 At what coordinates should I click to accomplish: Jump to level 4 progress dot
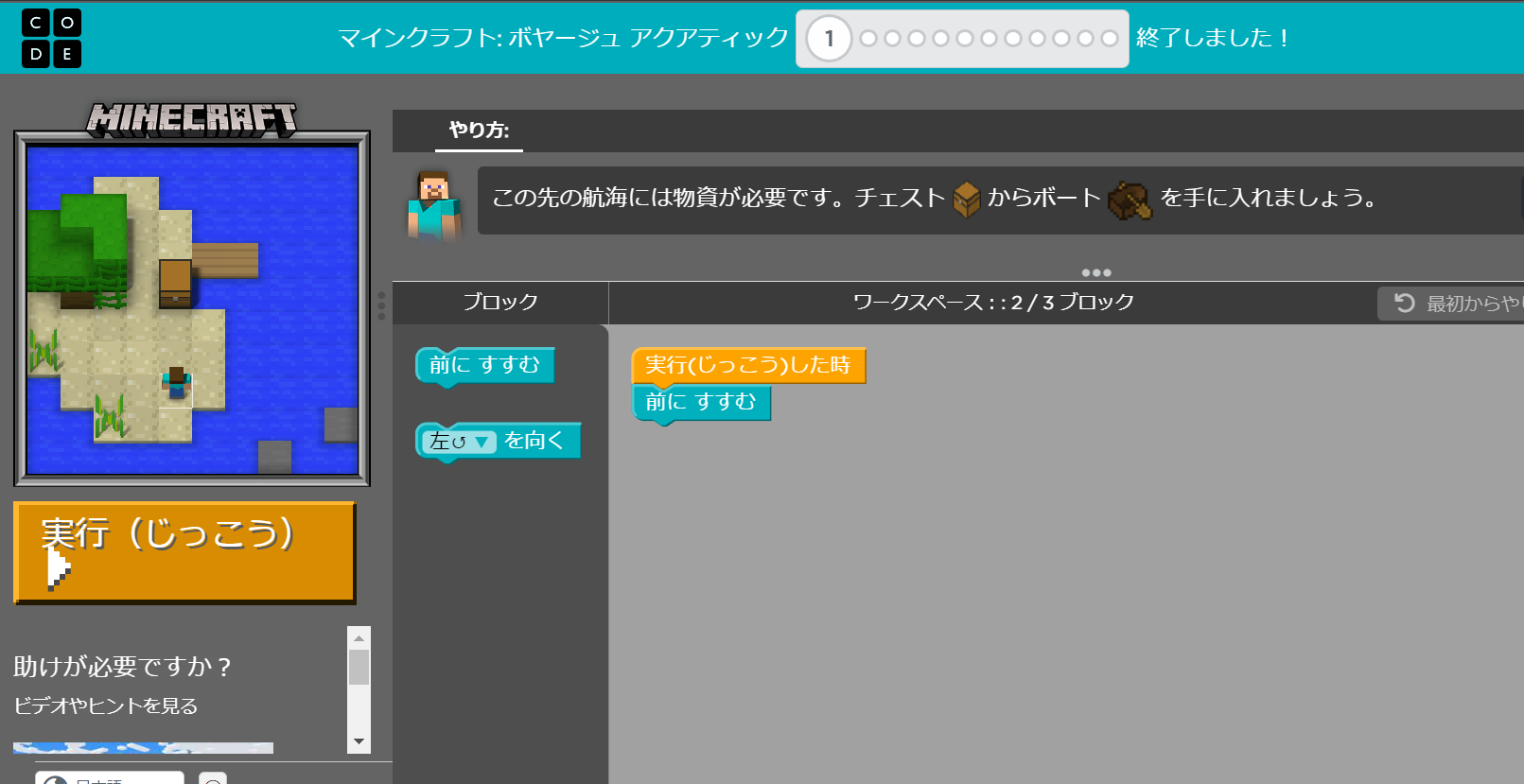point(917,39)
